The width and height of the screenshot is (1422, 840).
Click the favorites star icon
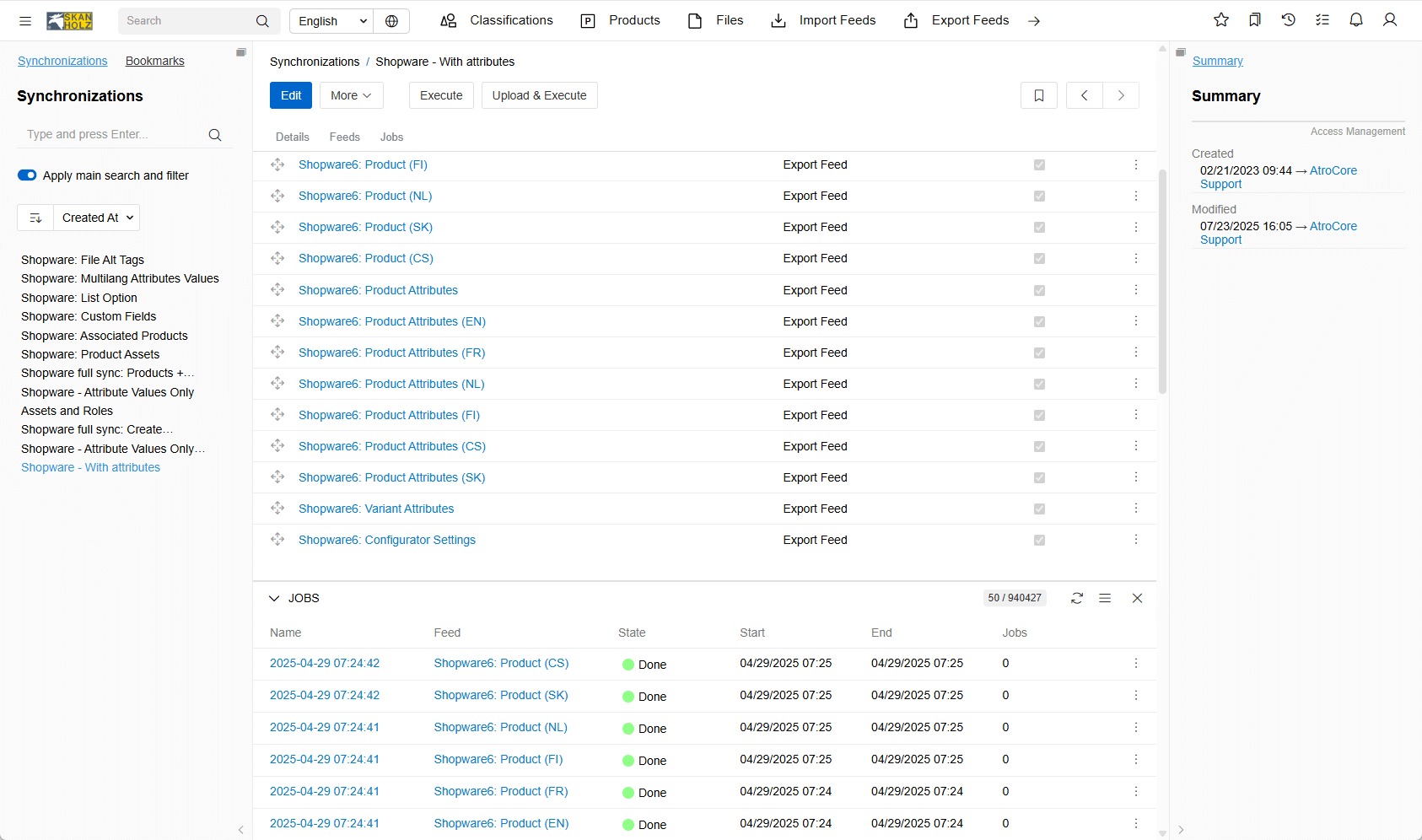click(1220, 20)
